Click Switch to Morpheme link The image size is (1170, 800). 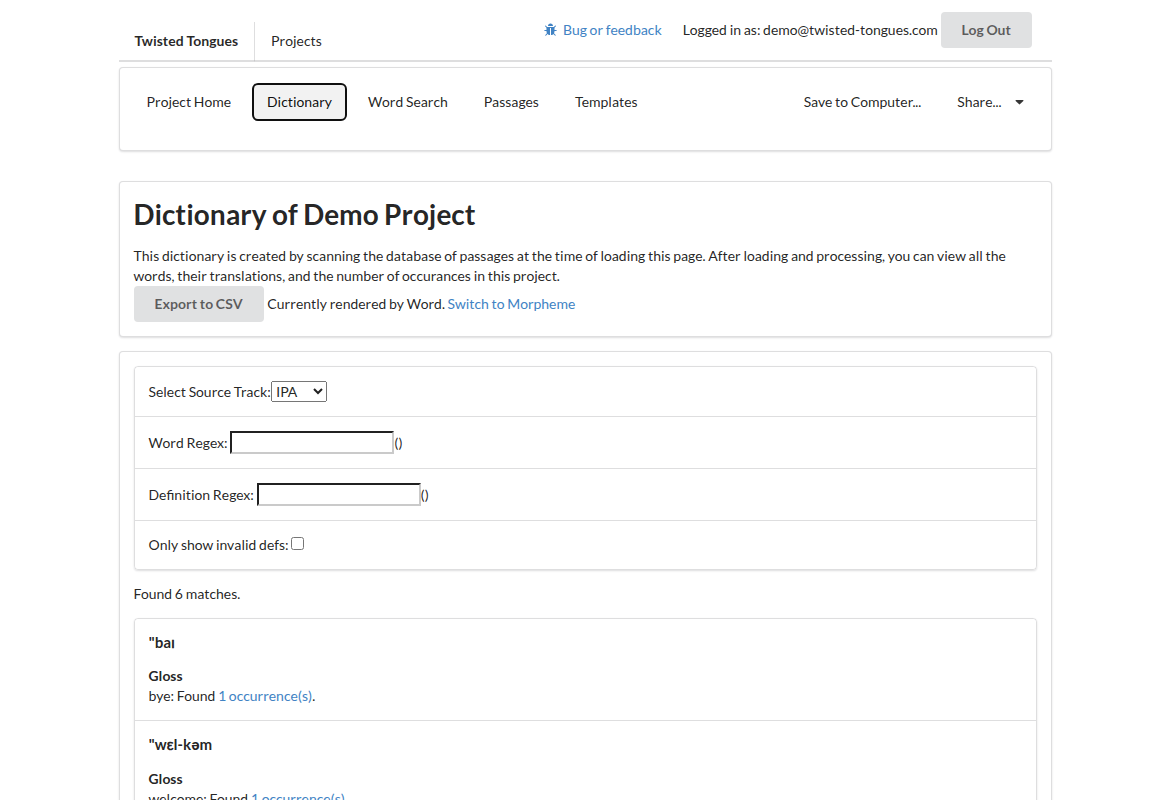click(x=511, y=304)
